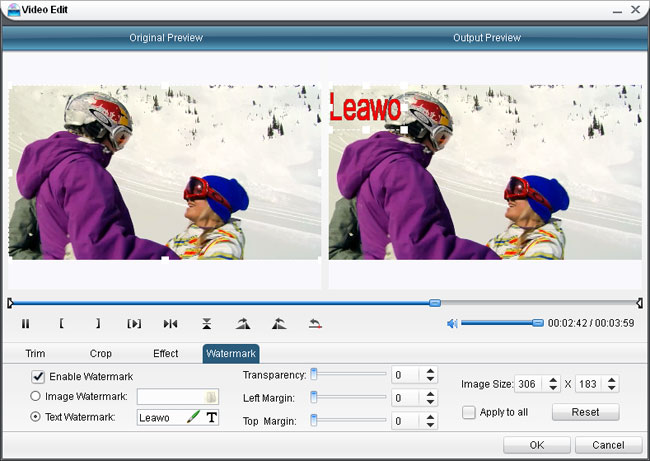Viewport: 650px width, 461px height.
Task: Toggle Enable Watermark checkbox
Action: (x=38, y=376)
